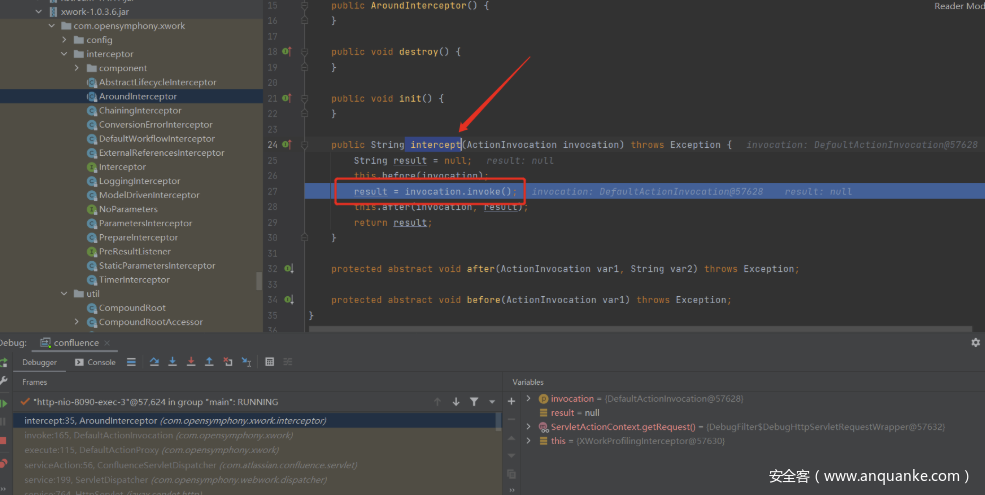Expand the component folder in tree
Image resolution: width=985 pixels, height=495 pixels.
(77, 68)
